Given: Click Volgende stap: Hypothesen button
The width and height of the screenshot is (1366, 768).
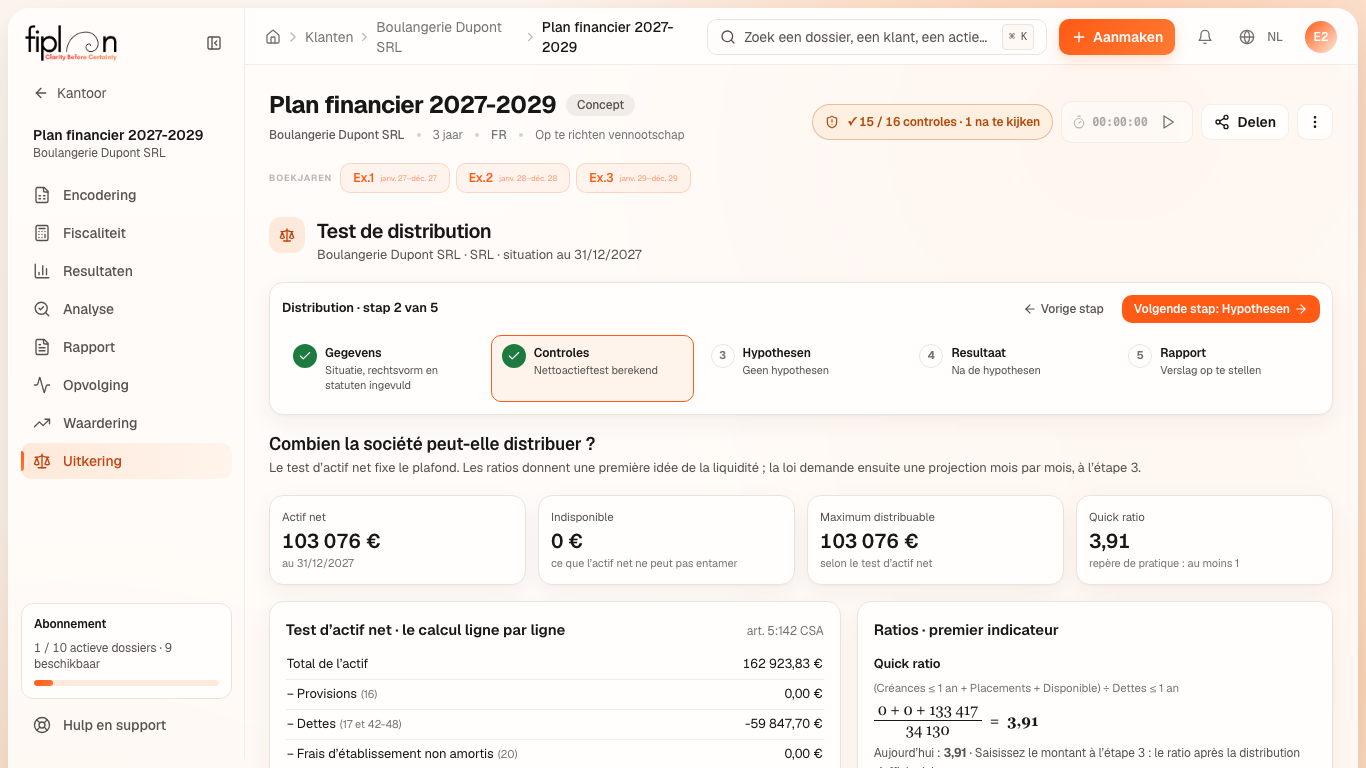Looking at the screenshot, I should pos(1221,309).
